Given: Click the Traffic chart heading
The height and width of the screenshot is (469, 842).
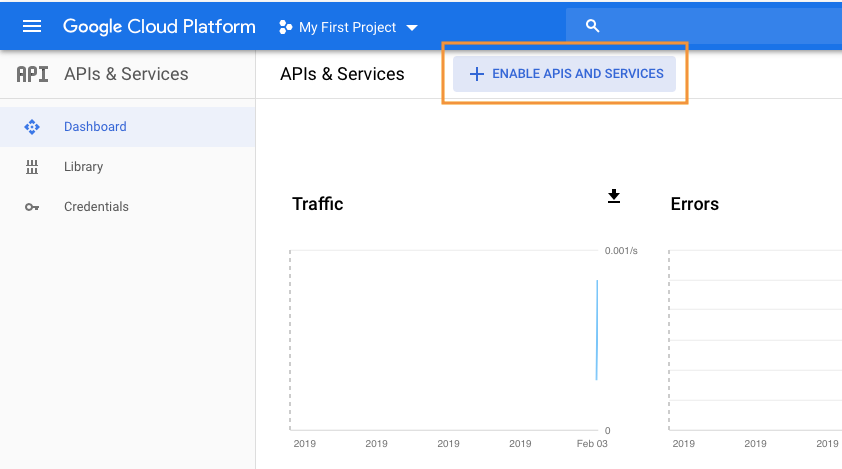Looking at the screenshot, I should [x=317, y=204].
